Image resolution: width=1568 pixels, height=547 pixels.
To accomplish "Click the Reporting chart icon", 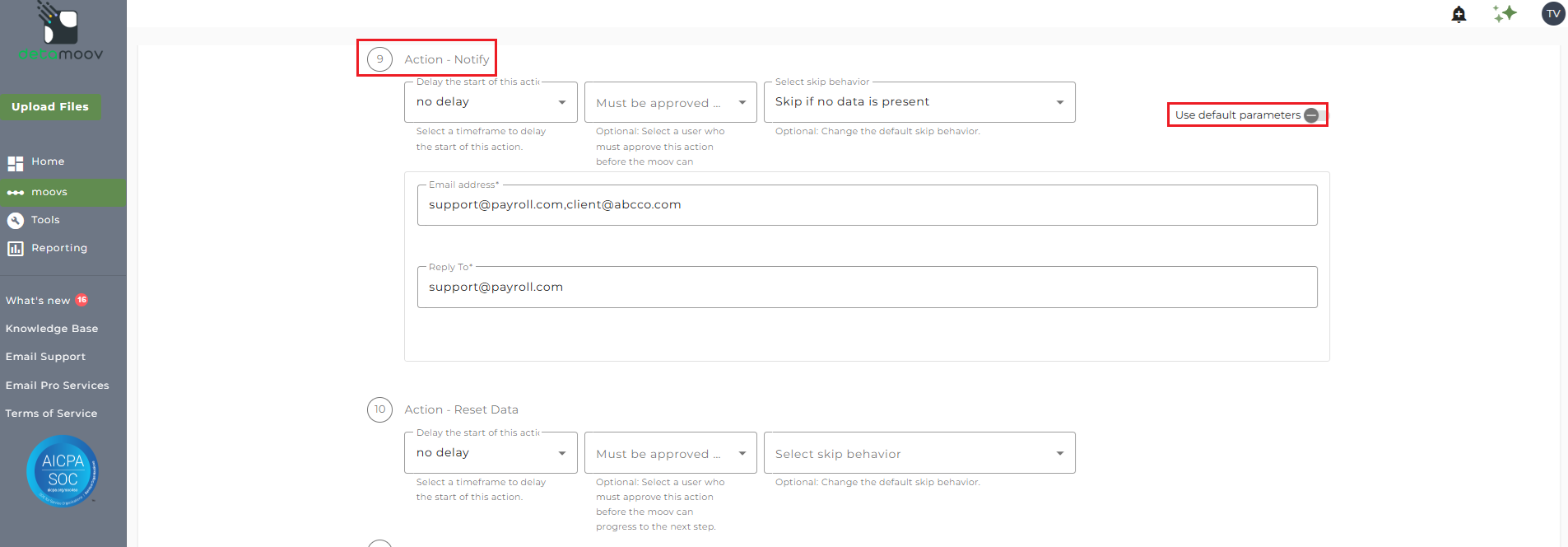I will [x=15, y=249].
